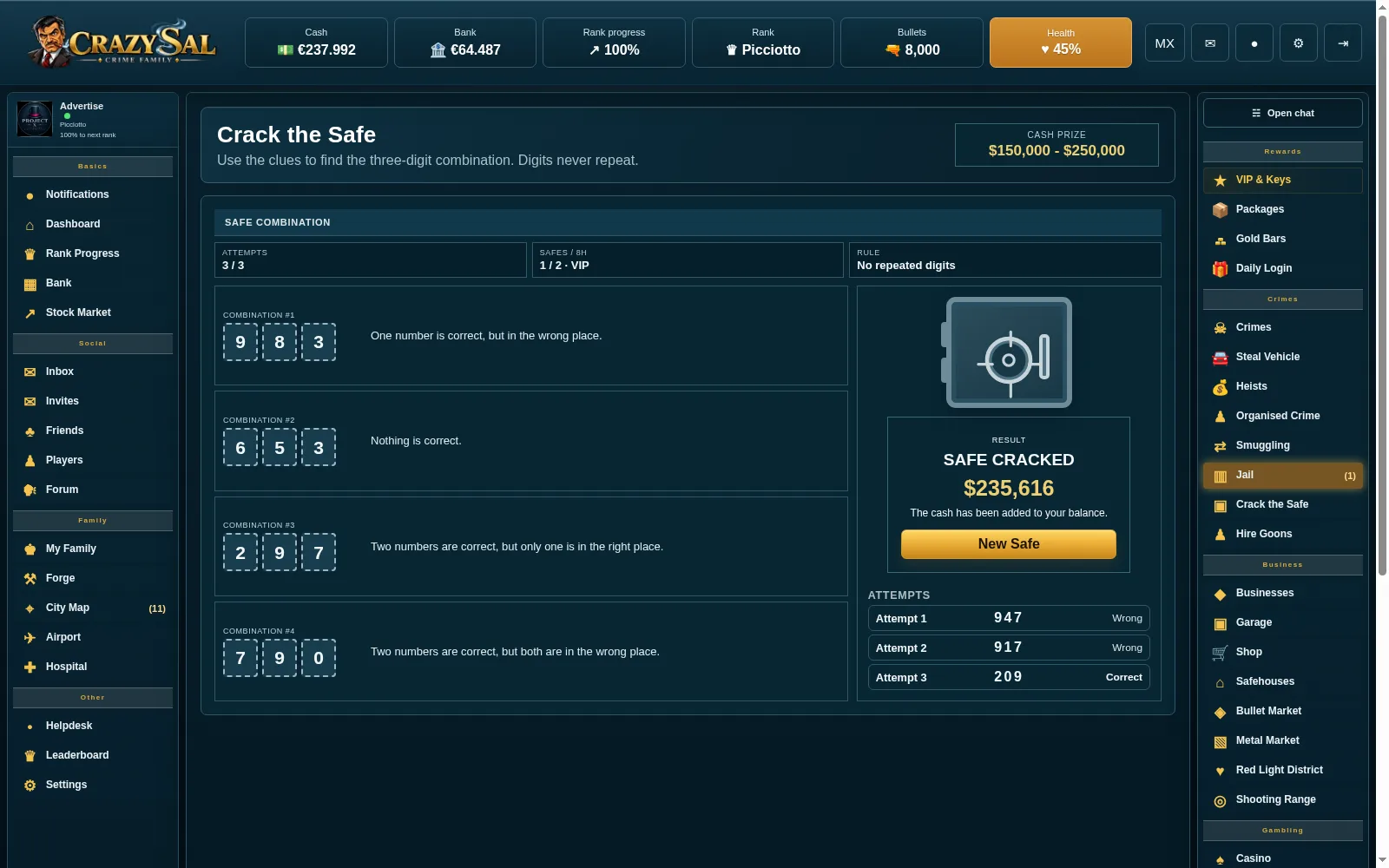
Task: Go to Dashboard home link
Action: pos(93,224)
